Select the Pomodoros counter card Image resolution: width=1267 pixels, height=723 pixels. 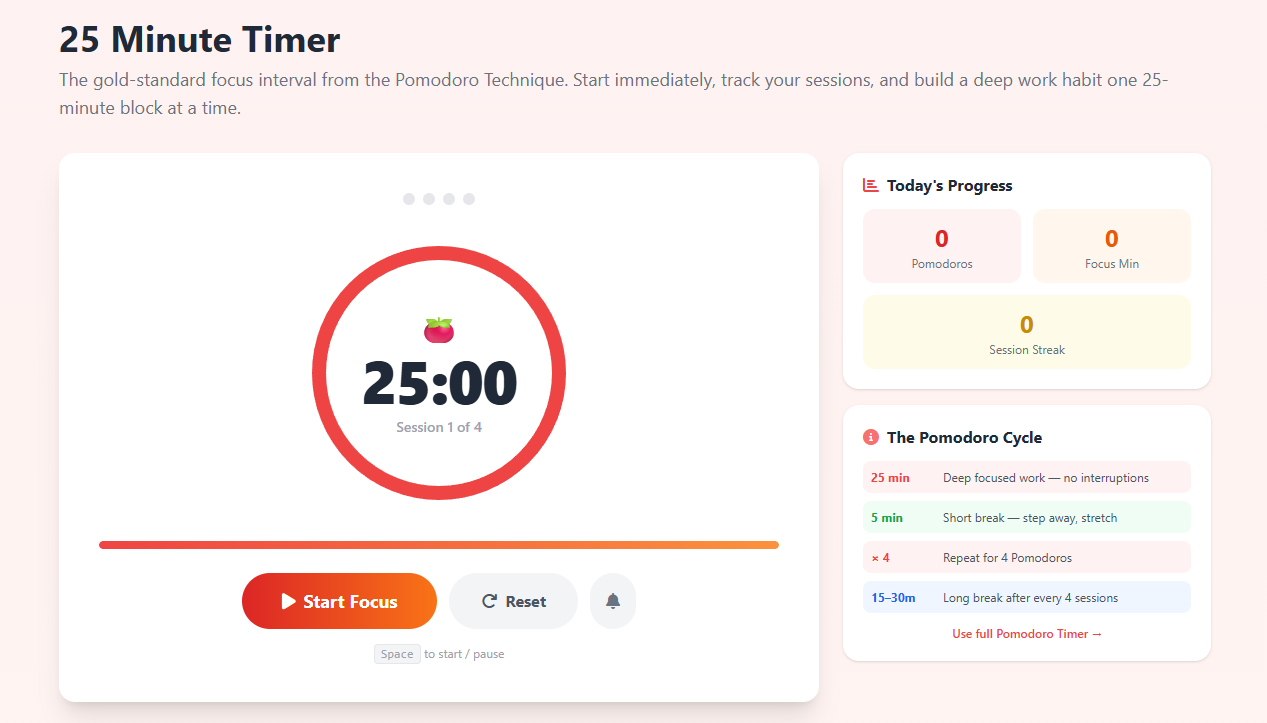pos(941,245)
